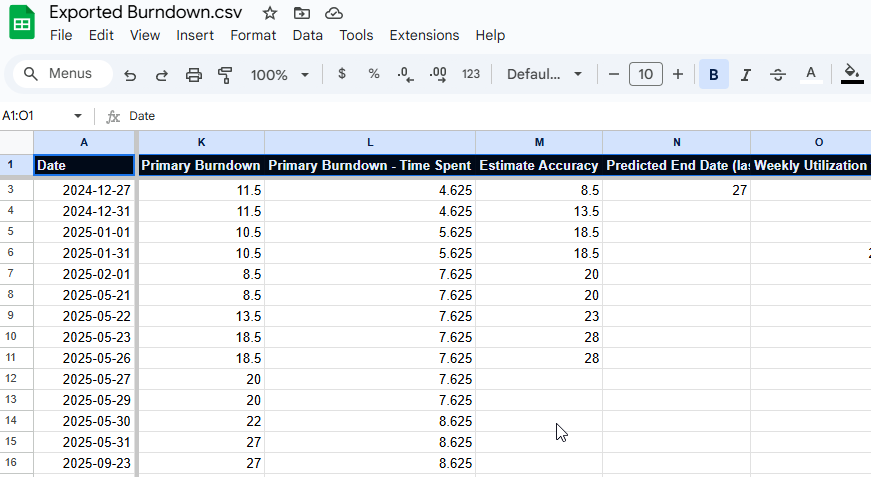Click the redo arrow icon
Image resolution: width=871 pixels, height=477 pixels.
coord(162,75)
